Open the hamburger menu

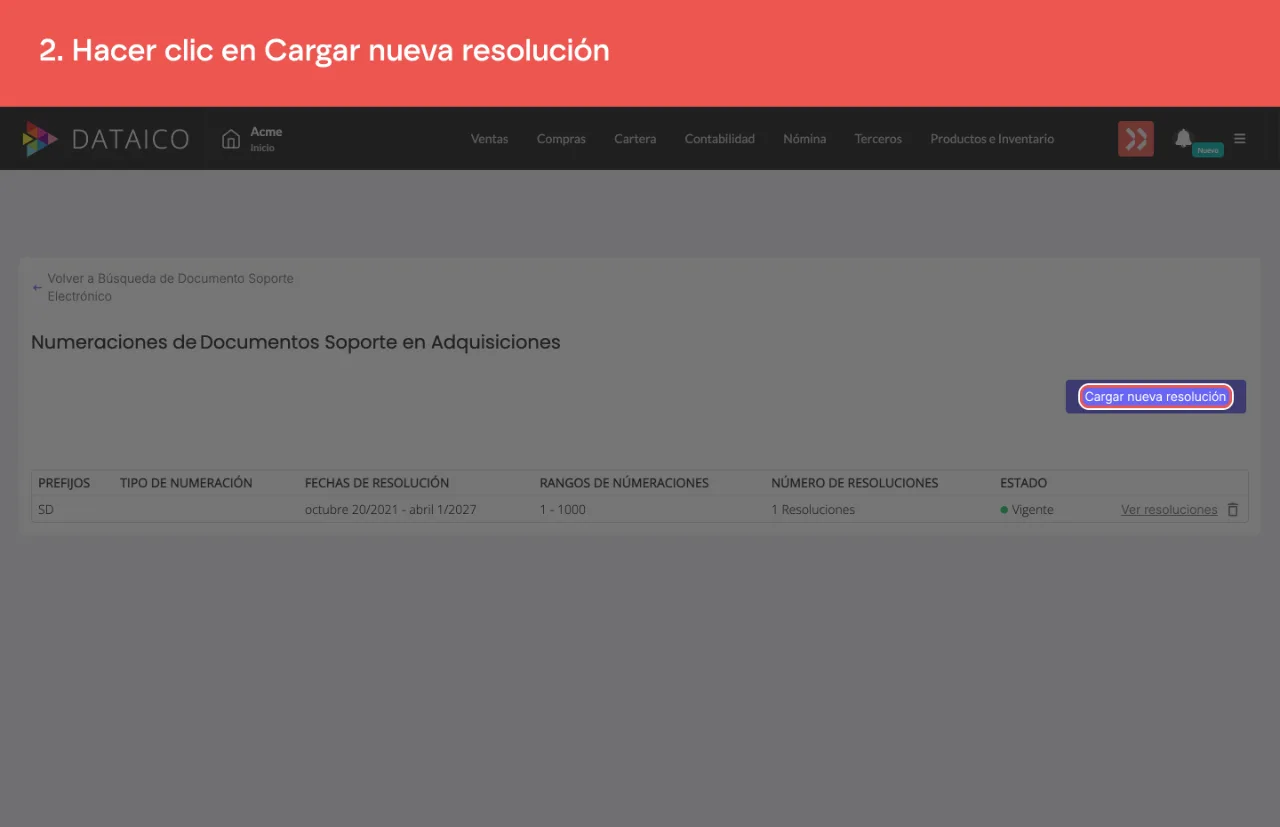tap(1240, 138)
